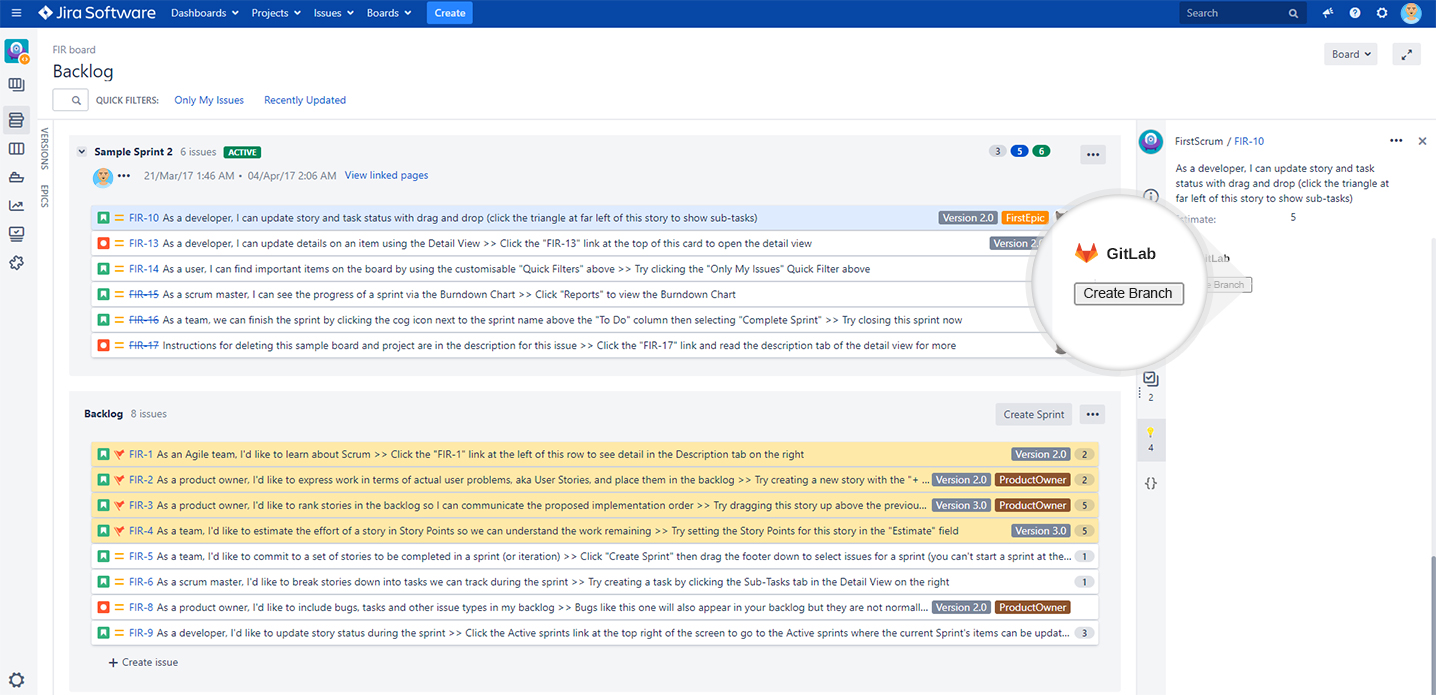Click the feedback megaphone icon

(x=1328, y=13)
